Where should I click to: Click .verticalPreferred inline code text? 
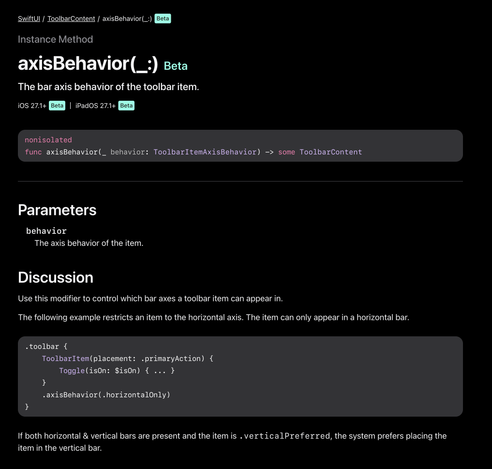tap(285, 436)
